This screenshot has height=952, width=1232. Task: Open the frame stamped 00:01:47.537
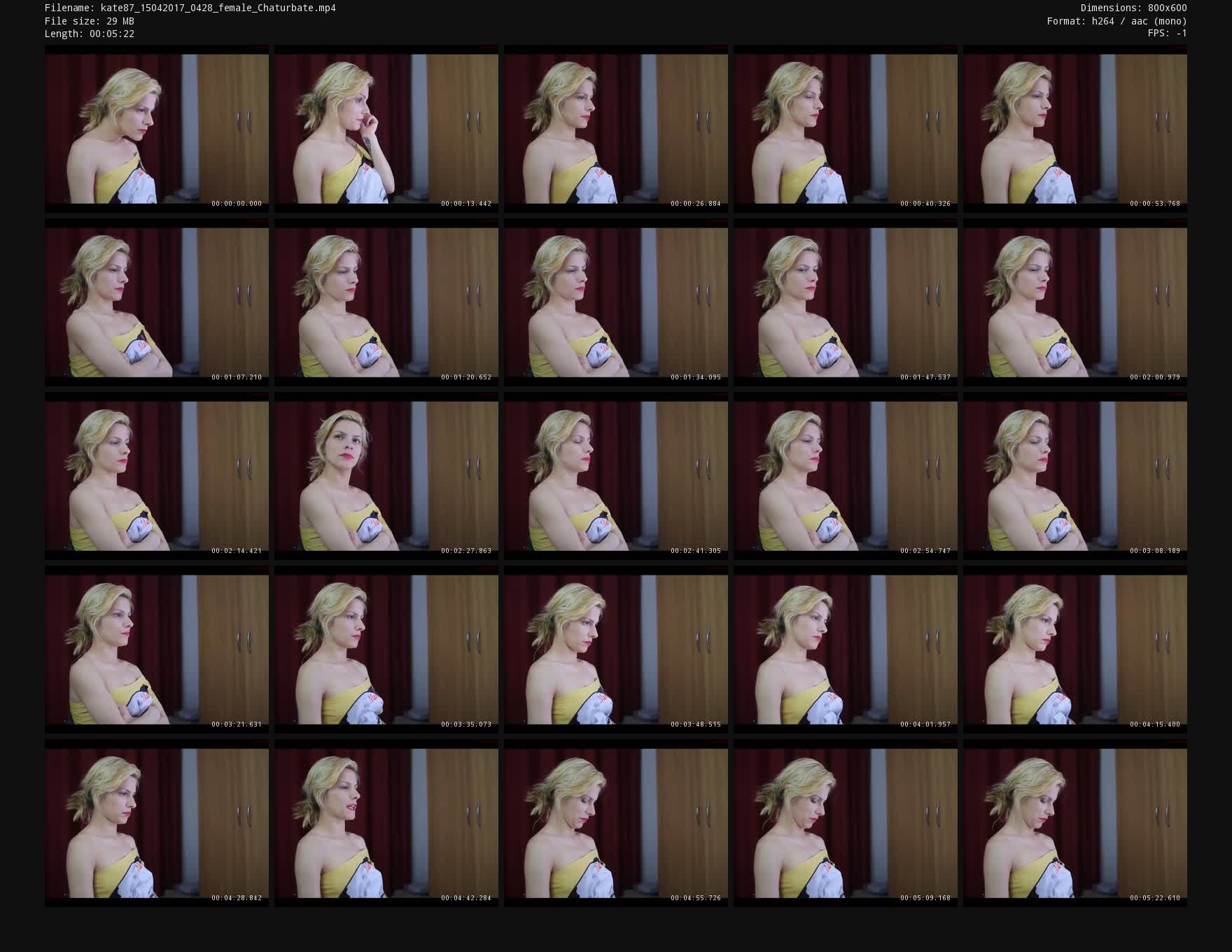846,302
